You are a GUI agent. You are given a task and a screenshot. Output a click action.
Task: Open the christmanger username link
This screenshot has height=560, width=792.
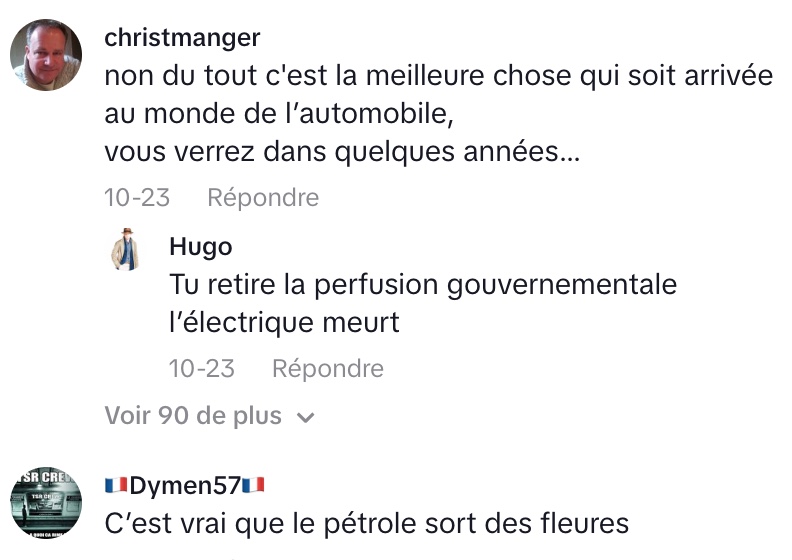[x=182, y=38]
